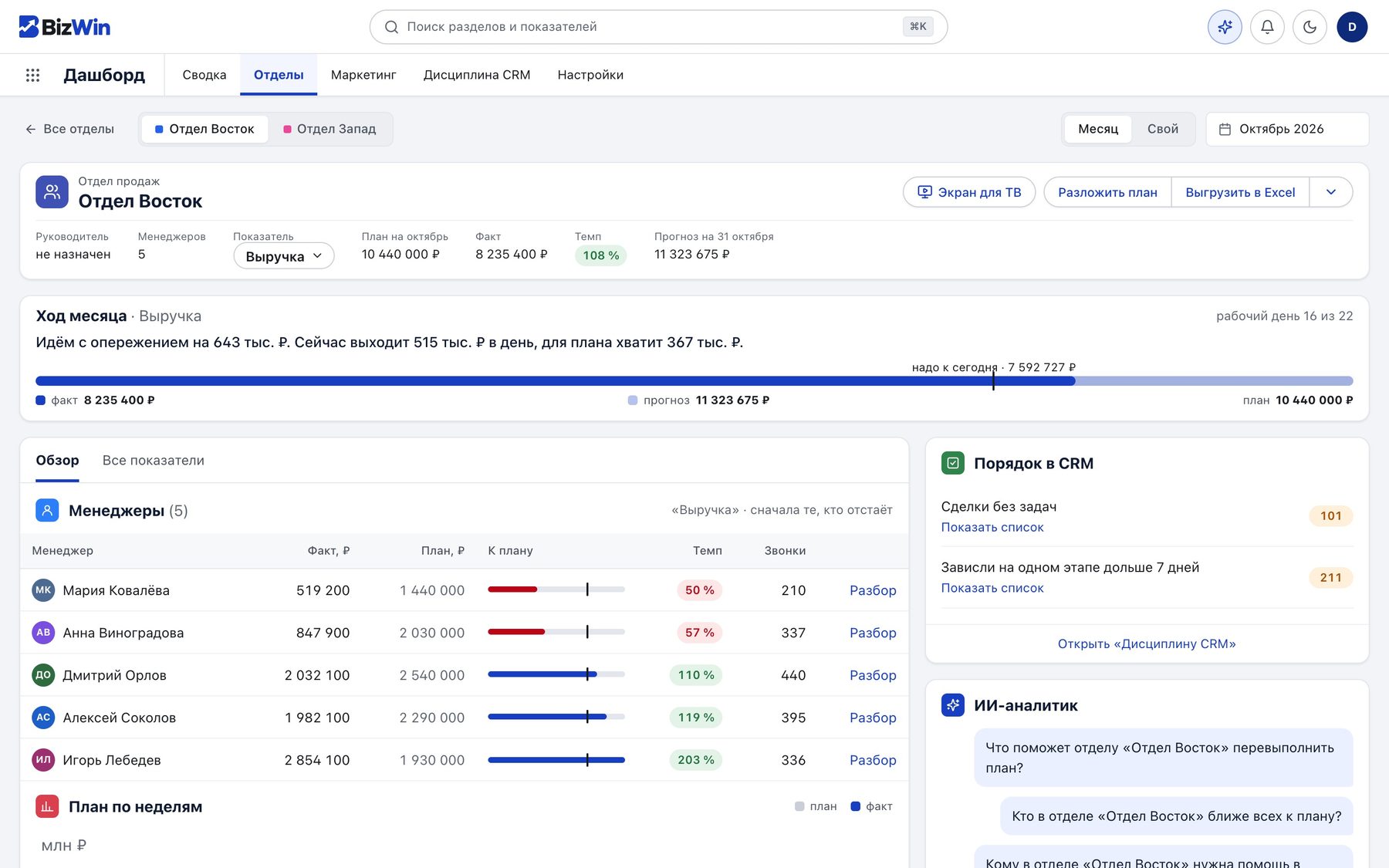Open the AI assistant sparkle icon
1389x868 pixels.
1225,27
